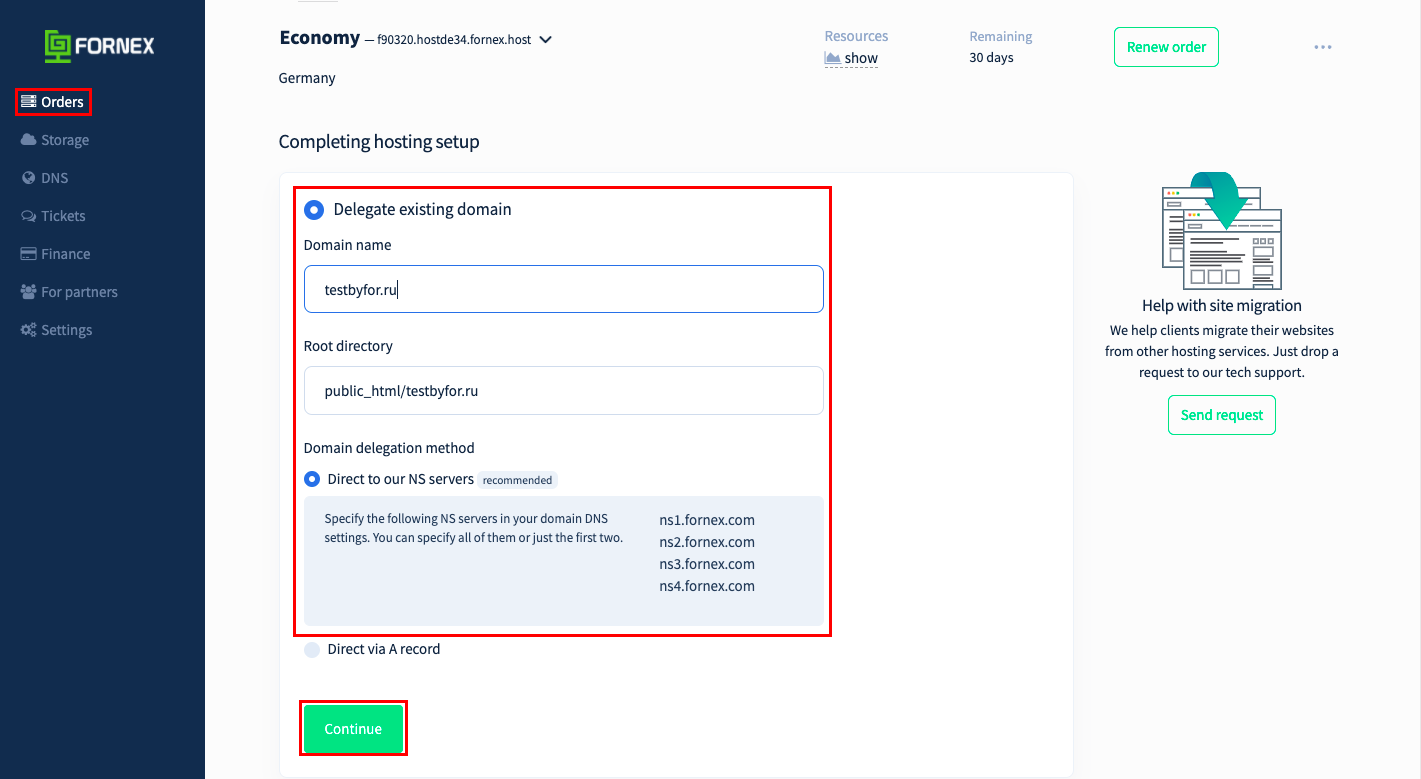Screen dimensions: 1421x779
Task: Click the For partners people icon
Action: click(29, 292)
